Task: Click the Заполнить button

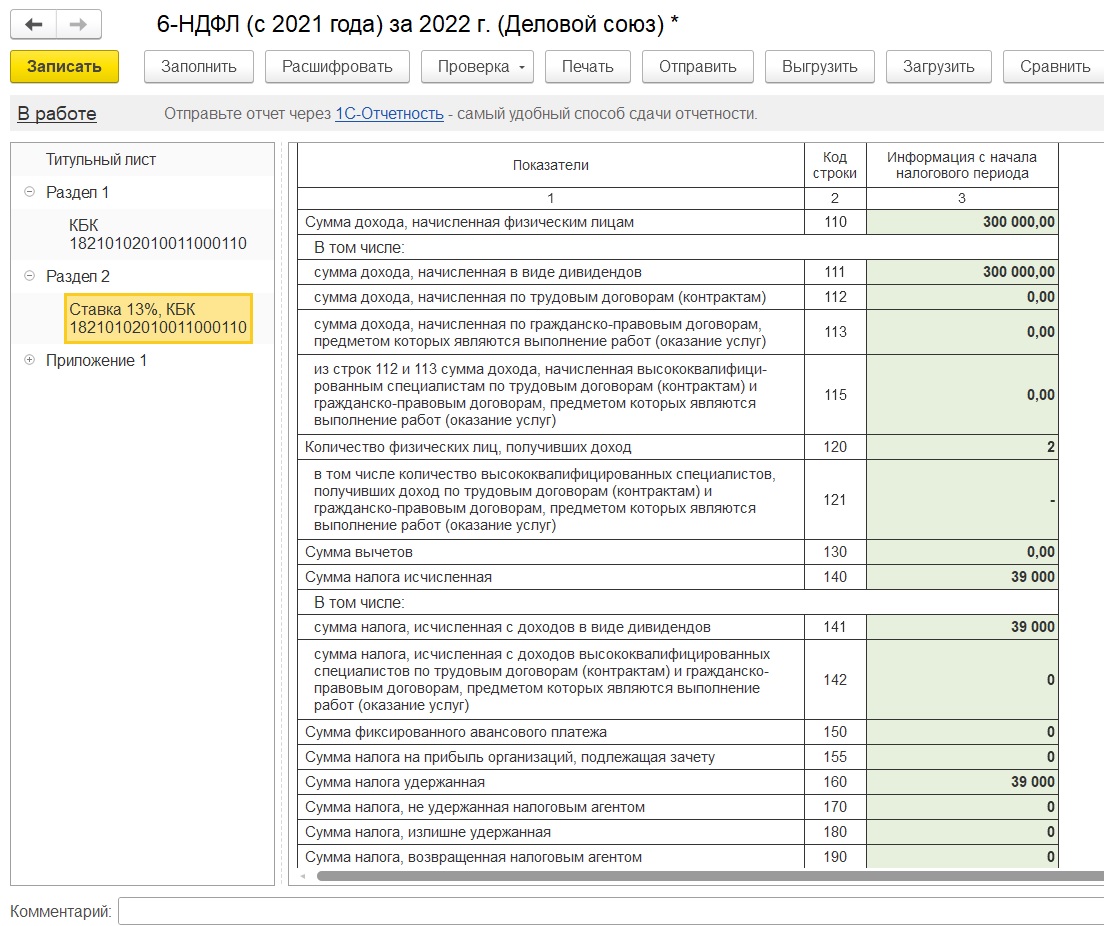Action: 199,67
